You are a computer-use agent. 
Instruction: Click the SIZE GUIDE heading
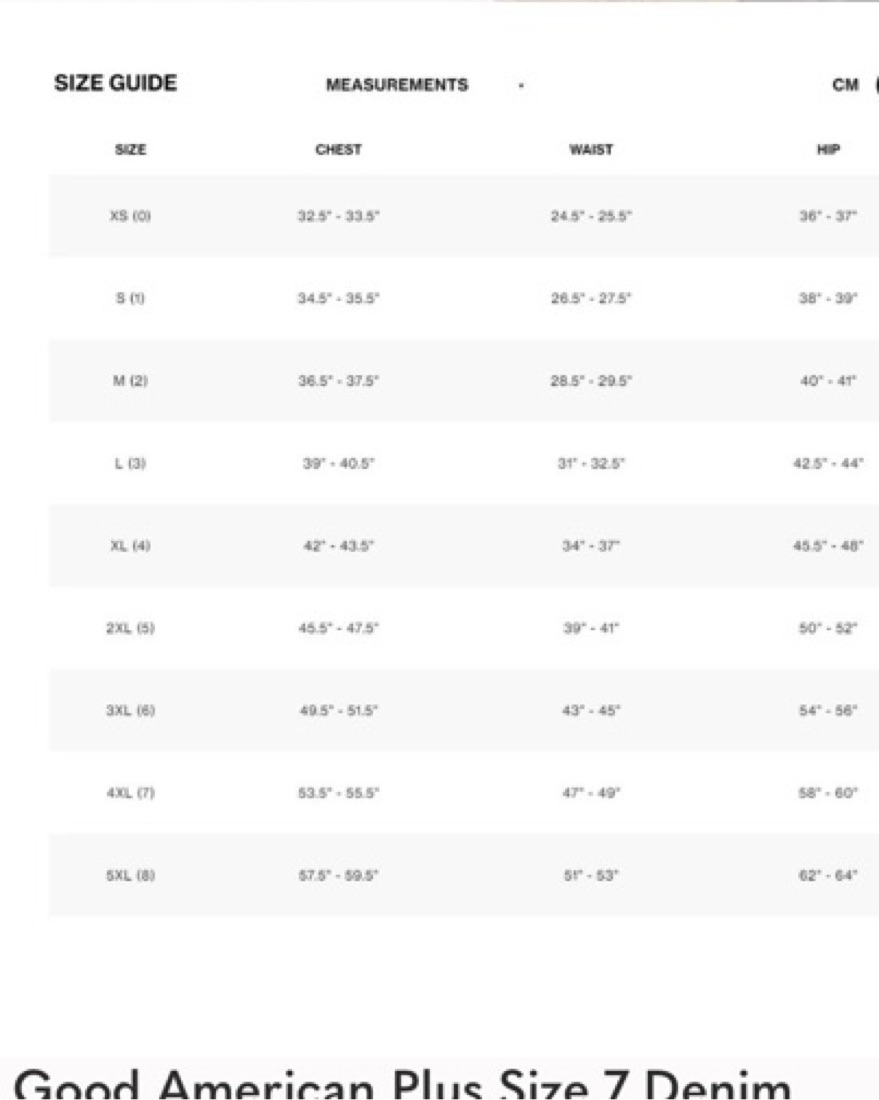pos(116,83)
